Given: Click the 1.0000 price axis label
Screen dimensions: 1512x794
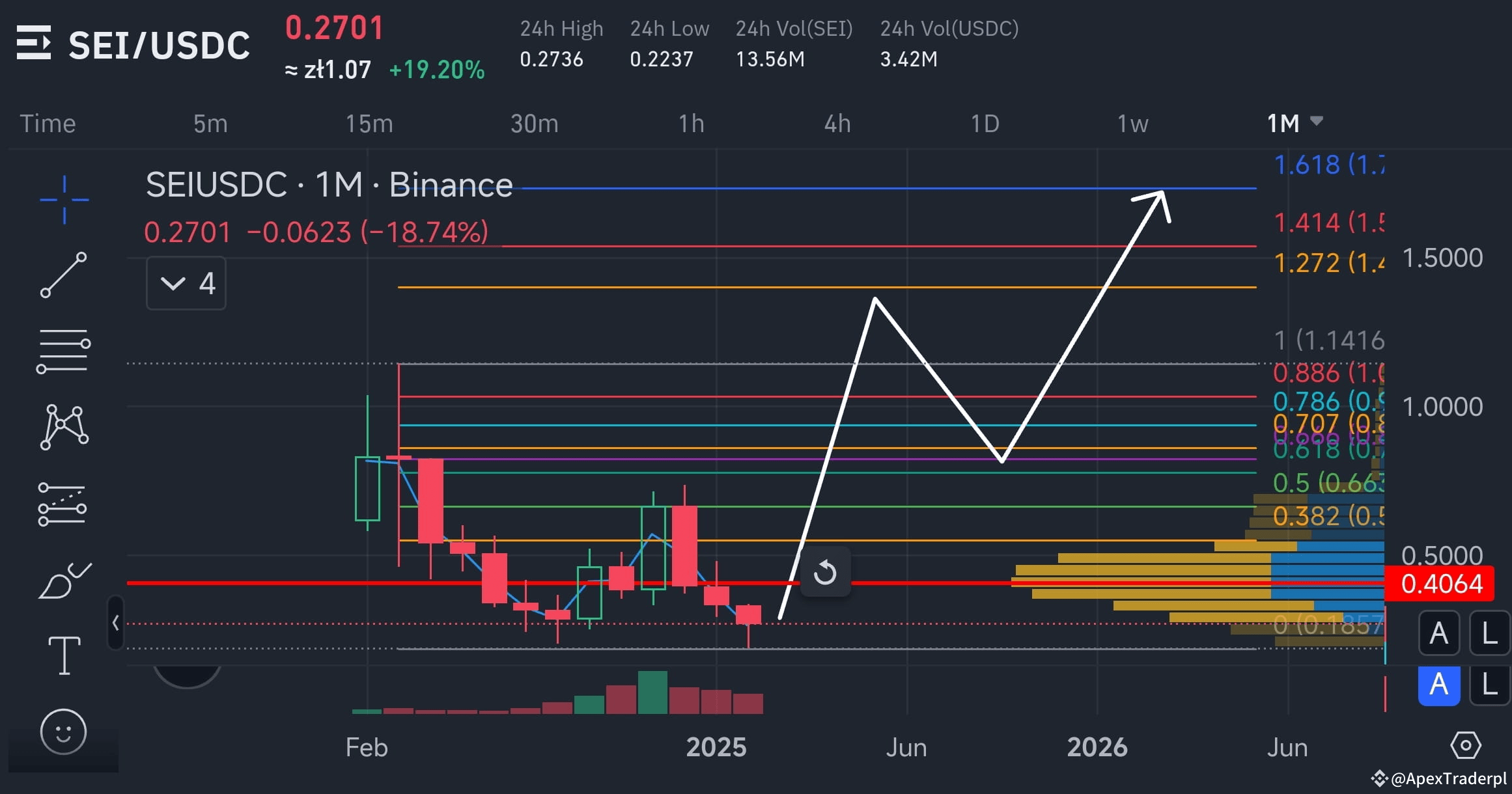Looking at the screenshot, I should click(1442, 407).
